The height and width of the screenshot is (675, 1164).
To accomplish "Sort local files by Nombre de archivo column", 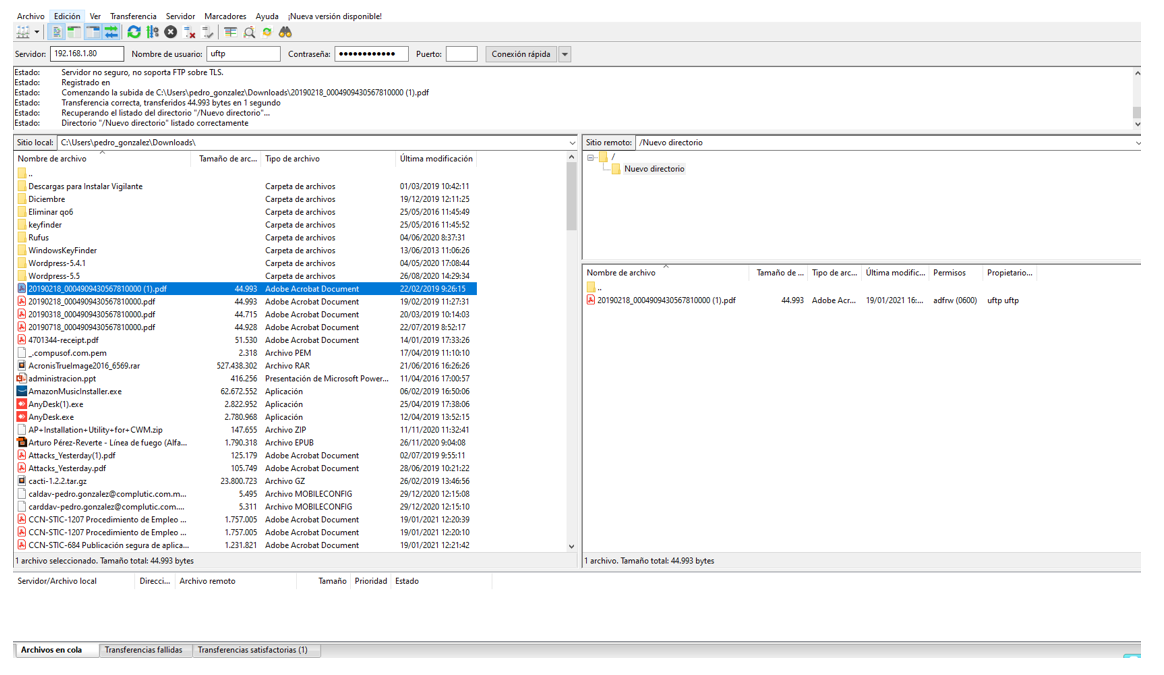I will point(52,159).
